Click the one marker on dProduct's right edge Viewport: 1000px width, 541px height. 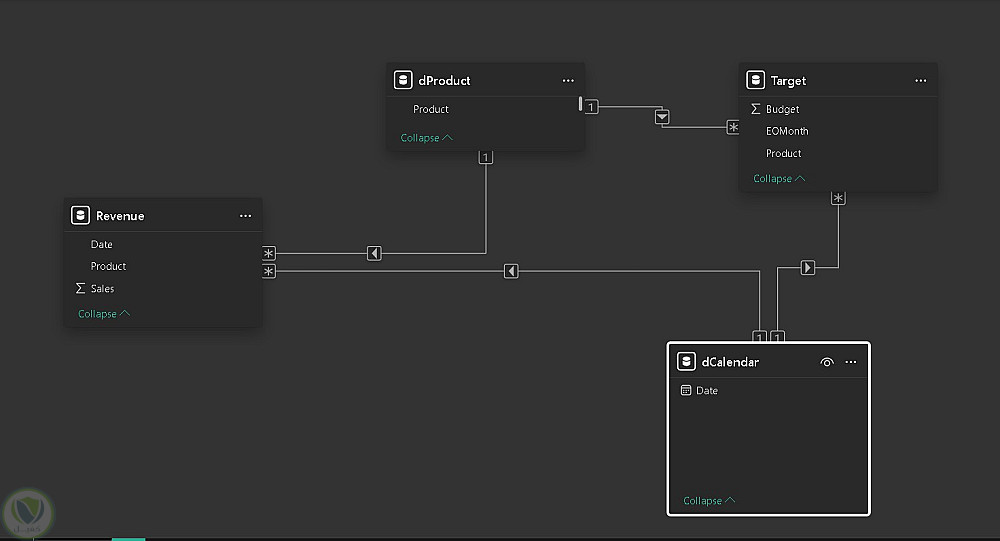(x=591, y=107)
